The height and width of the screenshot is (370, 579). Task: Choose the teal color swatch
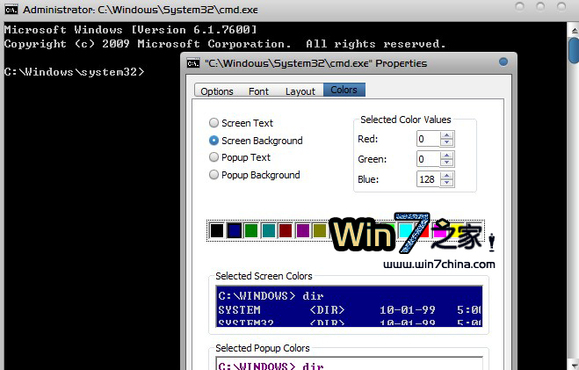[268, 230]
